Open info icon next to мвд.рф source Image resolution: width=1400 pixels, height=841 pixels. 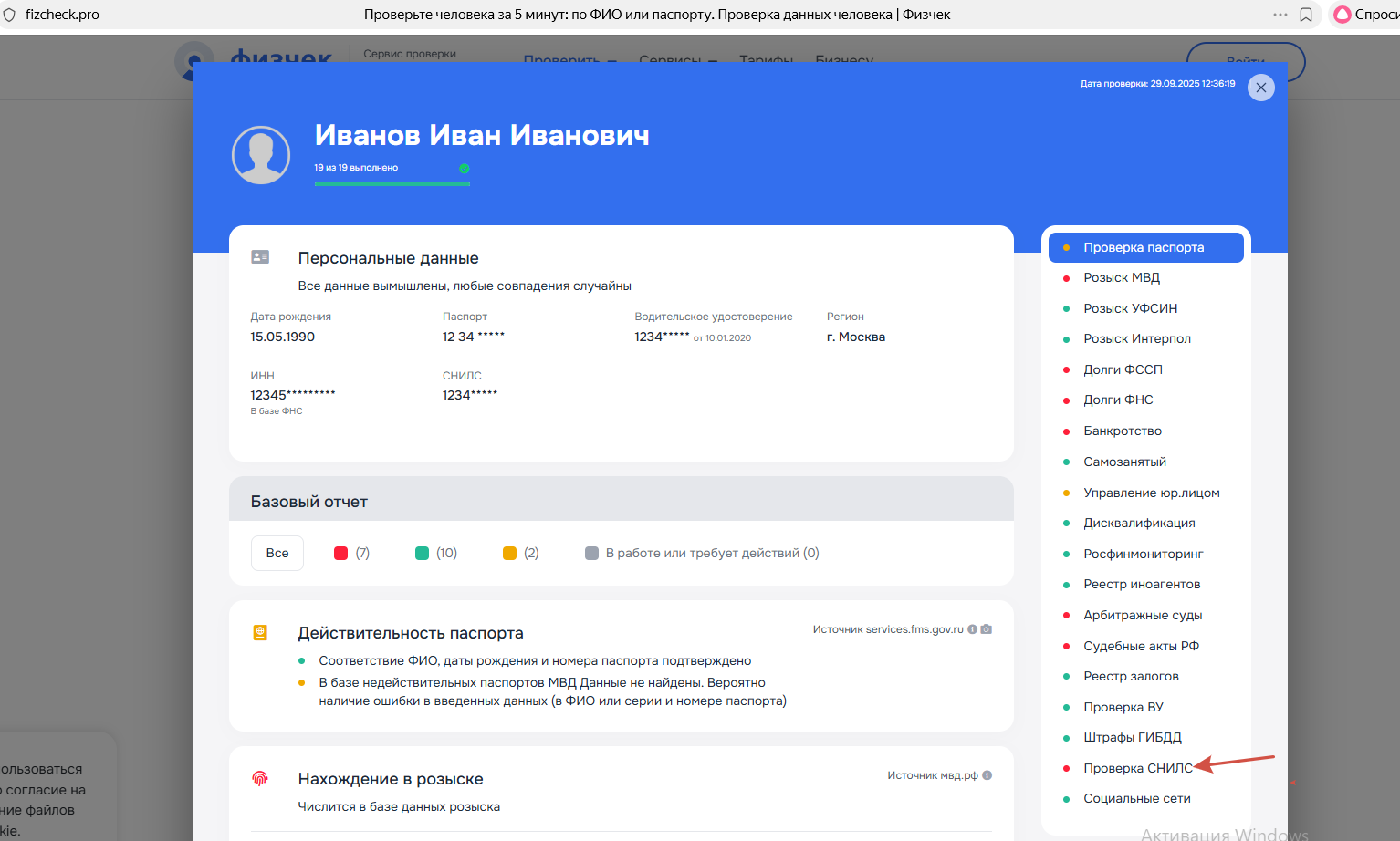(x=987, y=775)
